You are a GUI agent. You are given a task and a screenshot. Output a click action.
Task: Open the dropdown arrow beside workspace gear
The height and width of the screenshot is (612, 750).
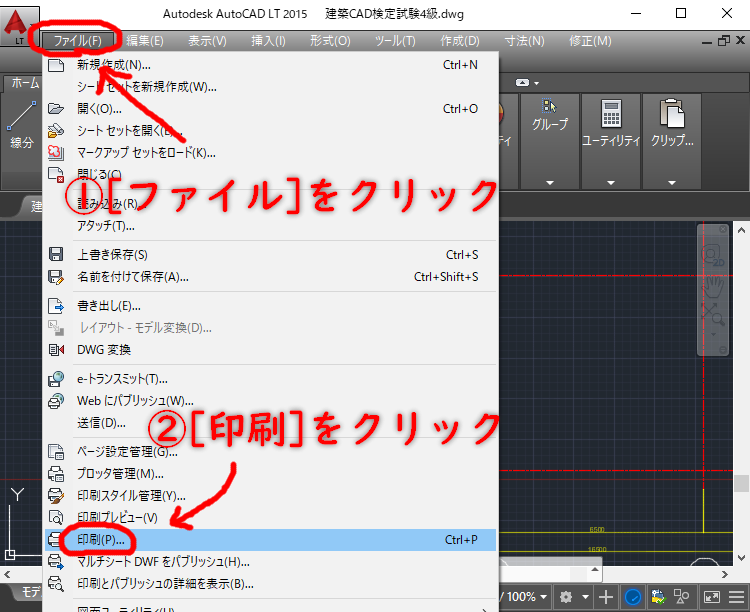[585, 597]
